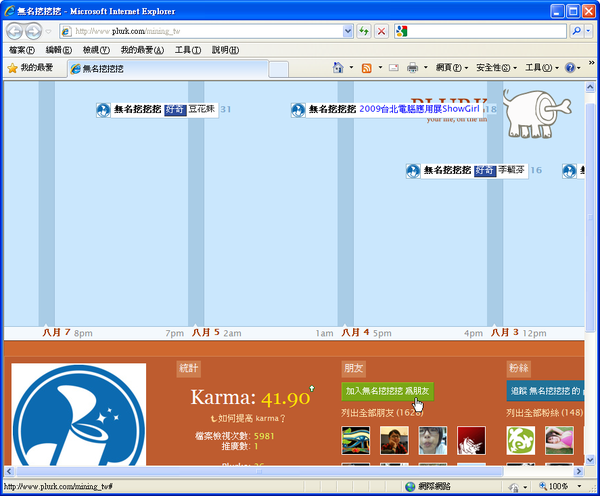Click avatar icon beside ShowGirl post
This screenshot has height=496, width=600.
pos(298,110)
